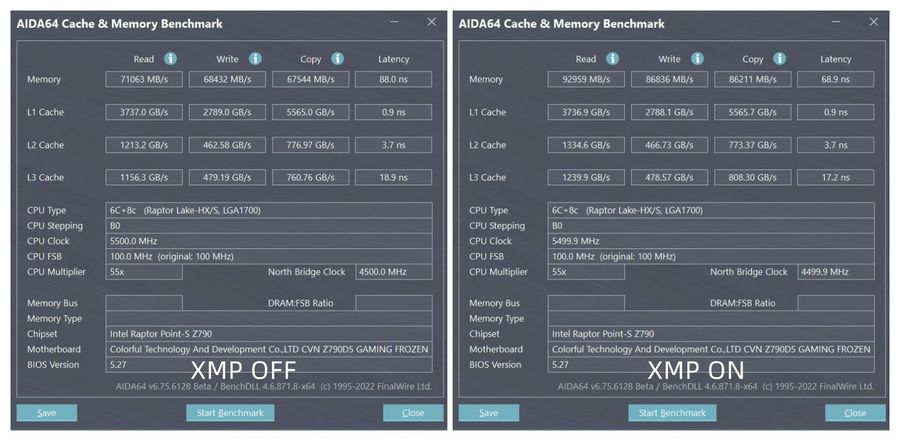Click Copy info icon in XMP OFF window
This screenshot has height=441, width=900.
pyautogui.click(x=338, y=59)
